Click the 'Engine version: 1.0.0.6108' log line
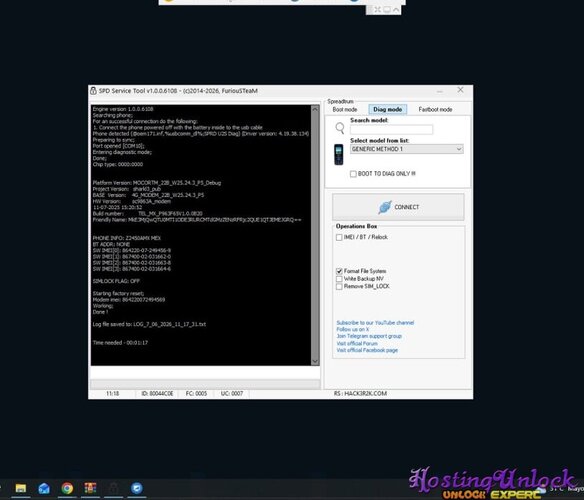Screen dimensions: 584x500 point(123,109)
